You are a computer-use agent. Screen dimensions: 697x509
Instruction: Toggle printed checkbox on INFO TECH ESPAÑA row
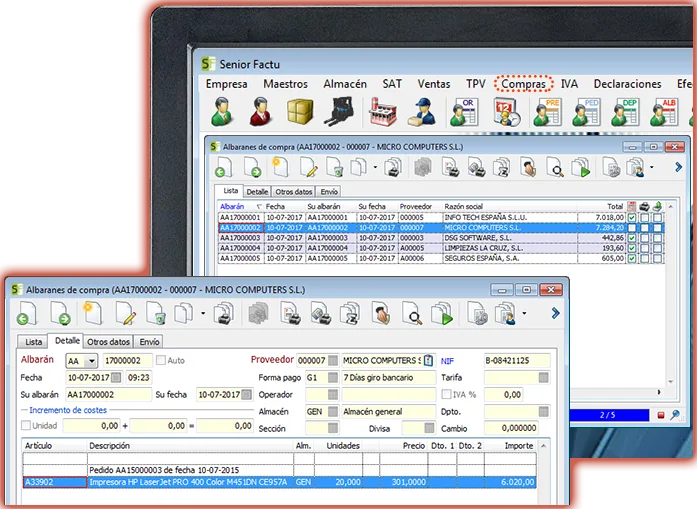coord(645,217)
